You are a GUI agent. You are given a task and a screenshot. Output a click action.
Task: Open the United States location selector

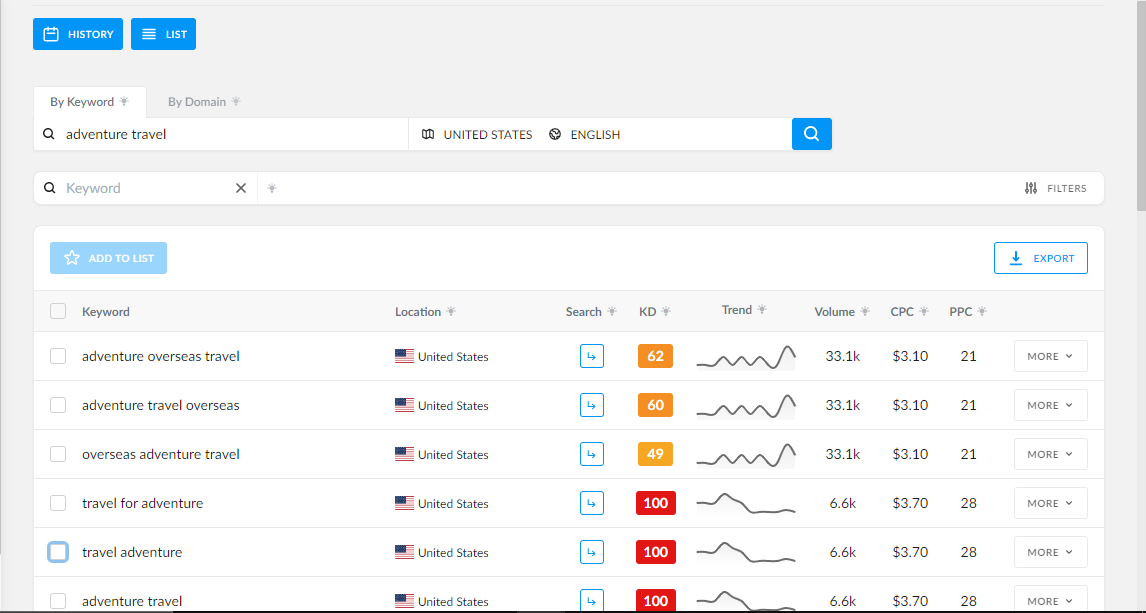[477, 134]
